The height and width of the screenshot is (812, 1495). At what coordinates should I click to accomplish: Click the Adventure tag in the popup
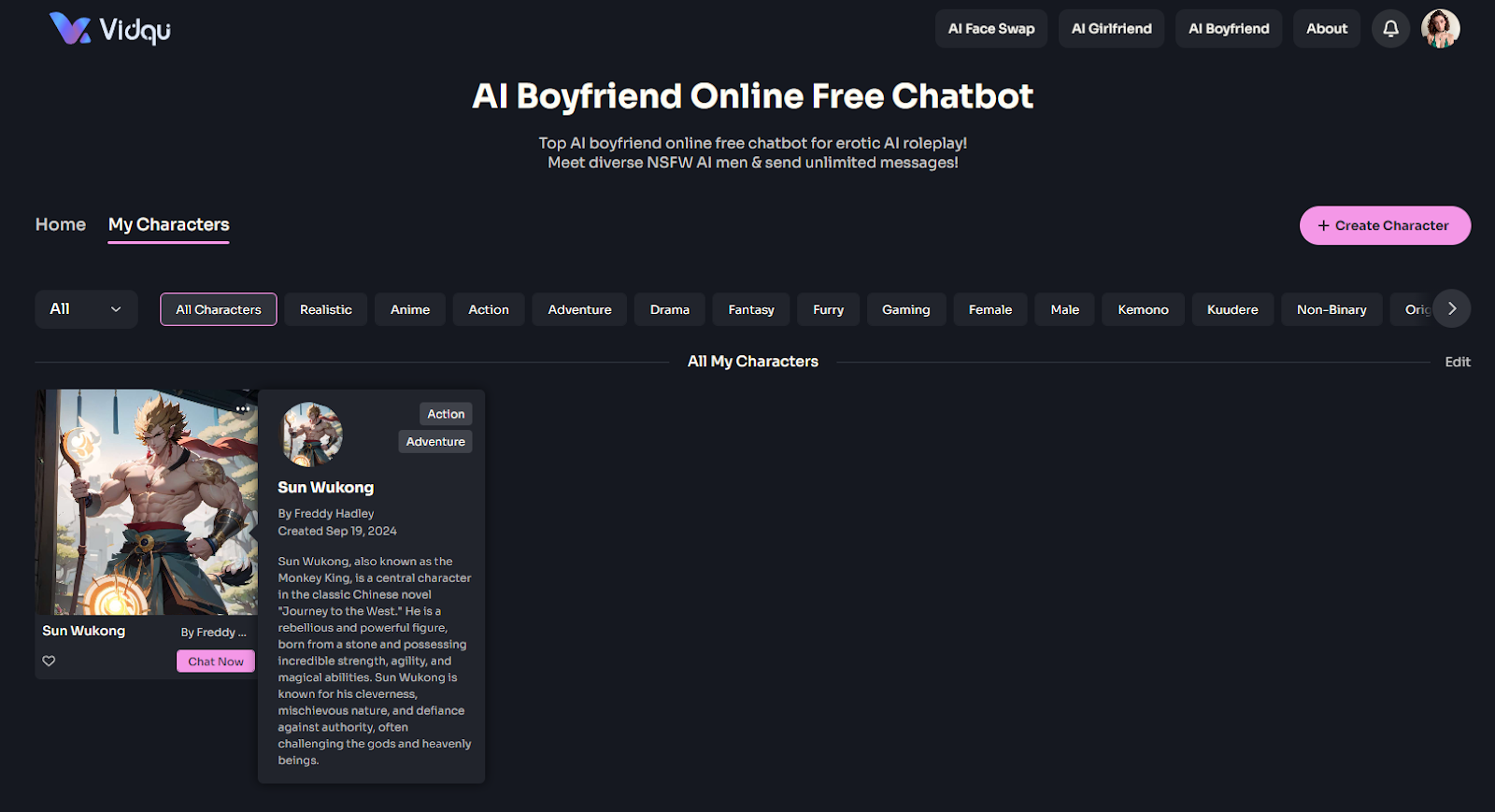435,442
